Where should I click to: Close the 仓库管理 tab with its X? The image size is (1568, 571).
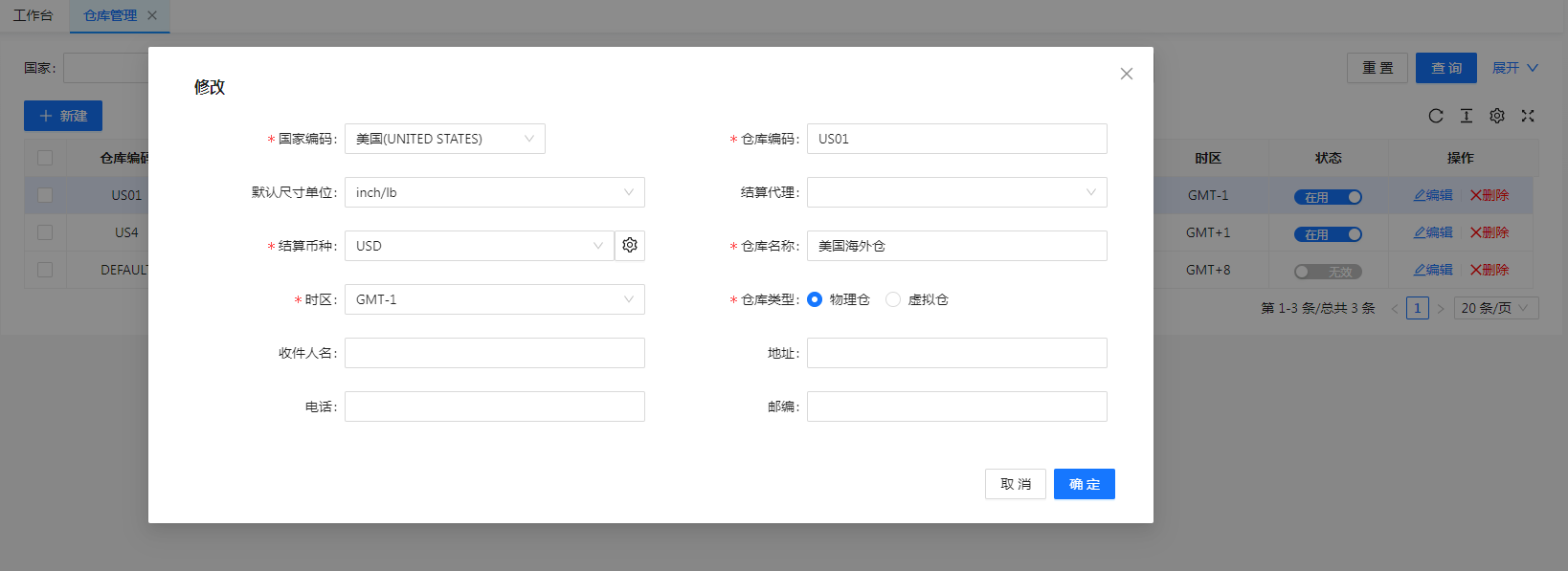click(152, 15)
